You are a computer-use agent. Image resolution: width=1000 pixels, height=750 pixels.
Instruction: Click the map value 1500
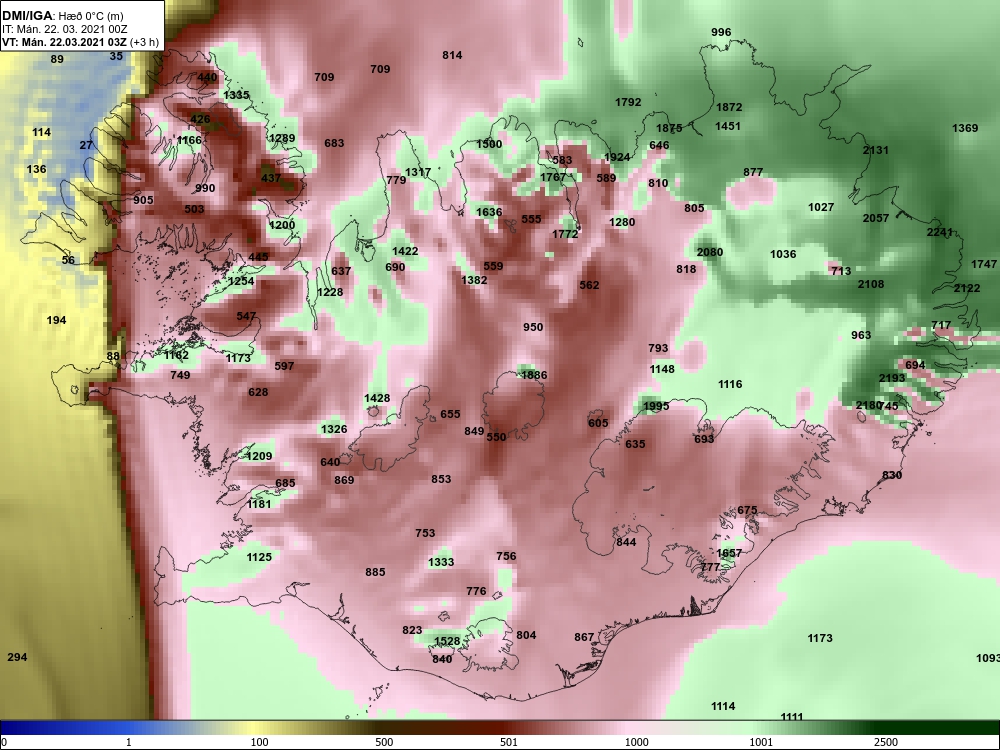pos(489,143)
